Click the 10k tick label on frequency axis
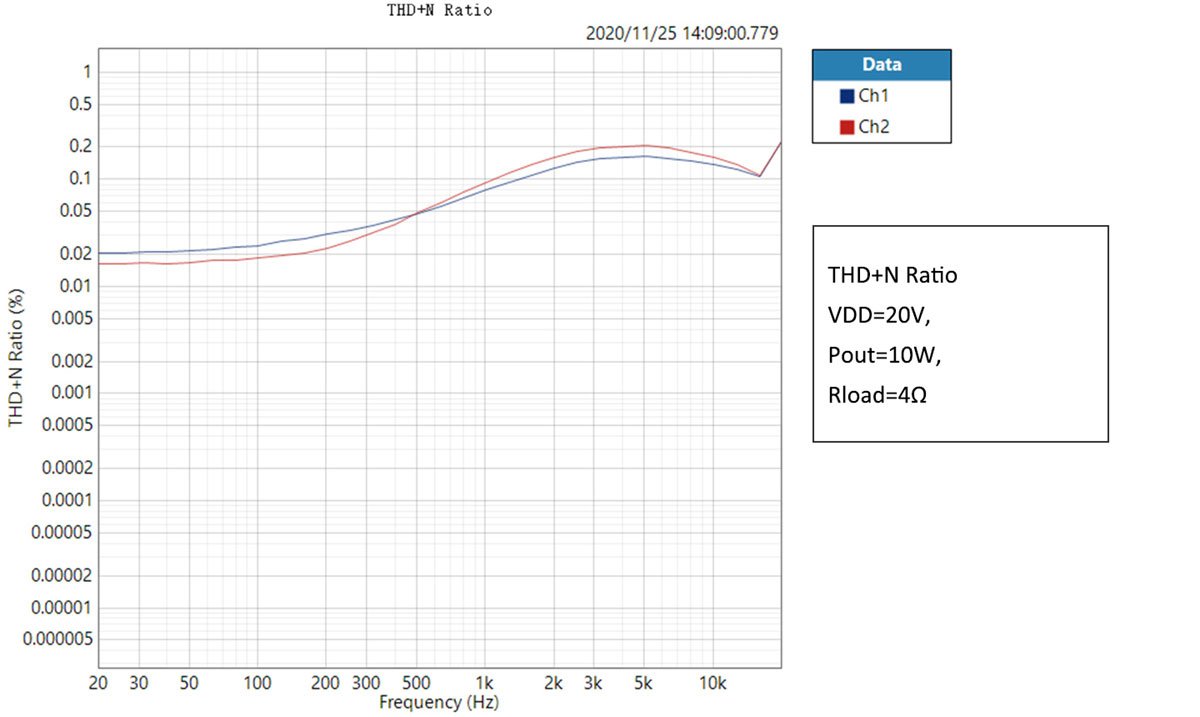The height and width of the screenshot is (717, 1200). (711, 683)
